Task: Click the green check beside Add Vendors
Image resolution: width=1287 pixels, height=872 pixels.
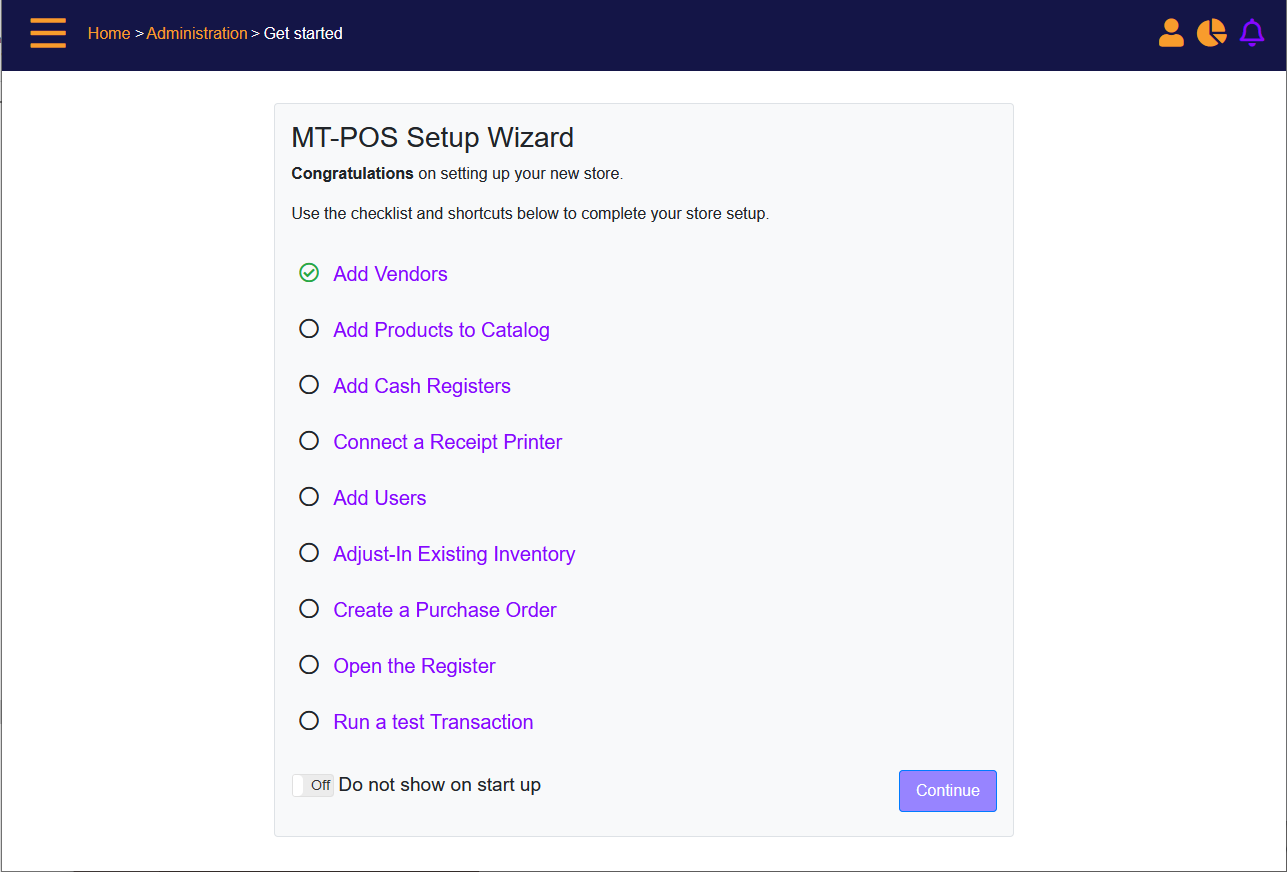Action: click(x=309, y=273)
